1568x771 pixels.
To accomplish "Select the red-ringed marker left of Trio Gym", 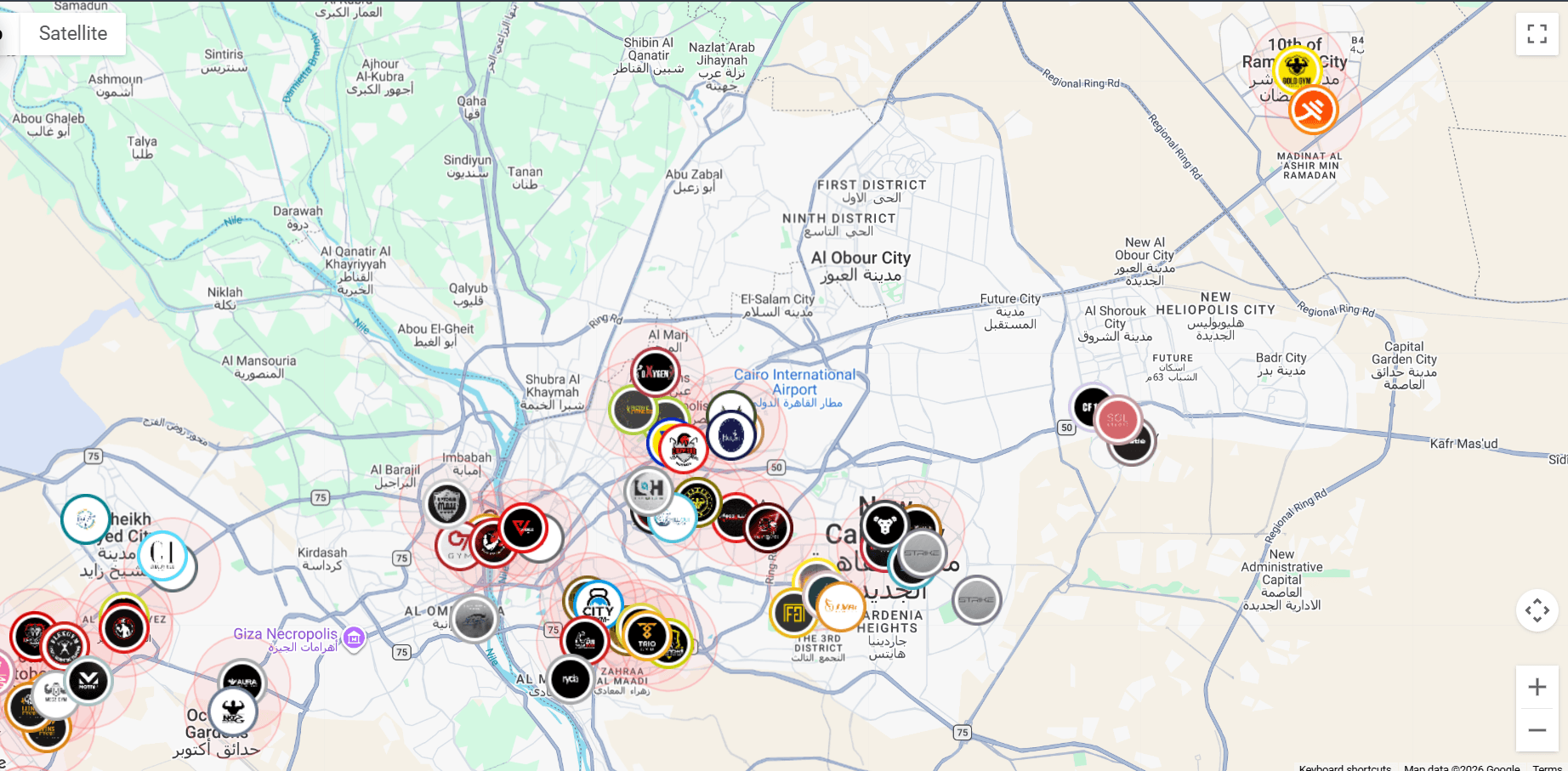I will click(x=585, y=641).
